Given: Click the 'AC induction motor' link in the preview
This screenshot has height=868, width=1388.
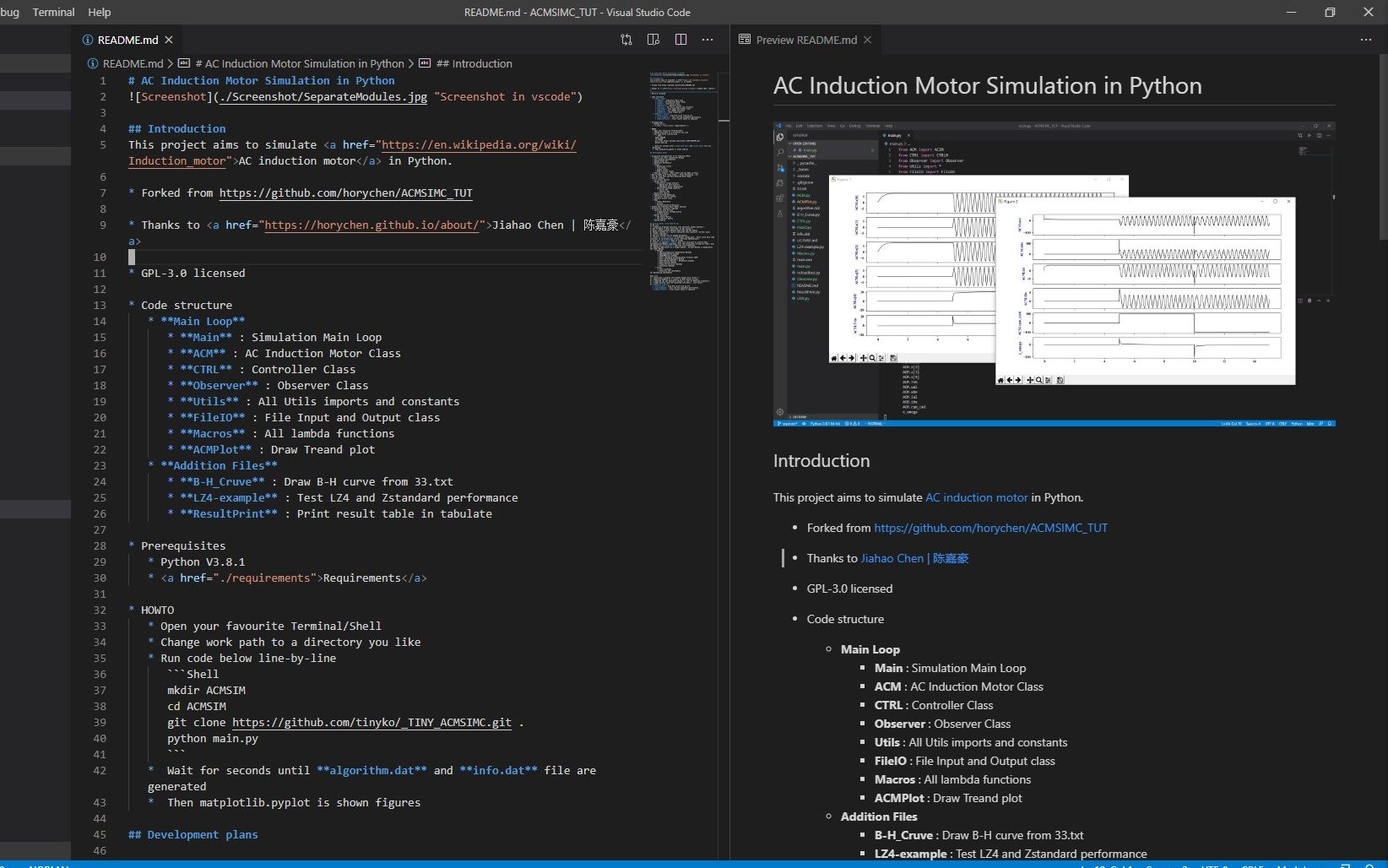Looking at the screenshot, I should [977, 497].
